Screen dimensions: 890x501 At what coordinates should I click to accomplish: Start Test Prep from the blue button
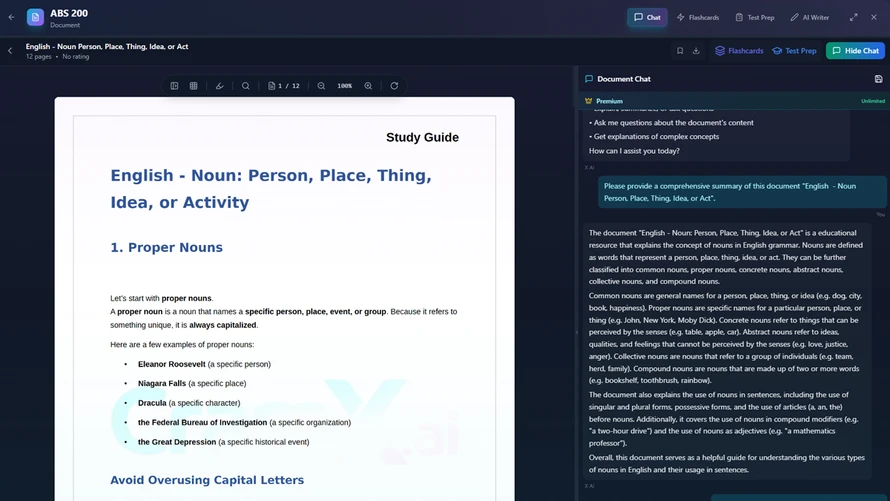(794, 50)
